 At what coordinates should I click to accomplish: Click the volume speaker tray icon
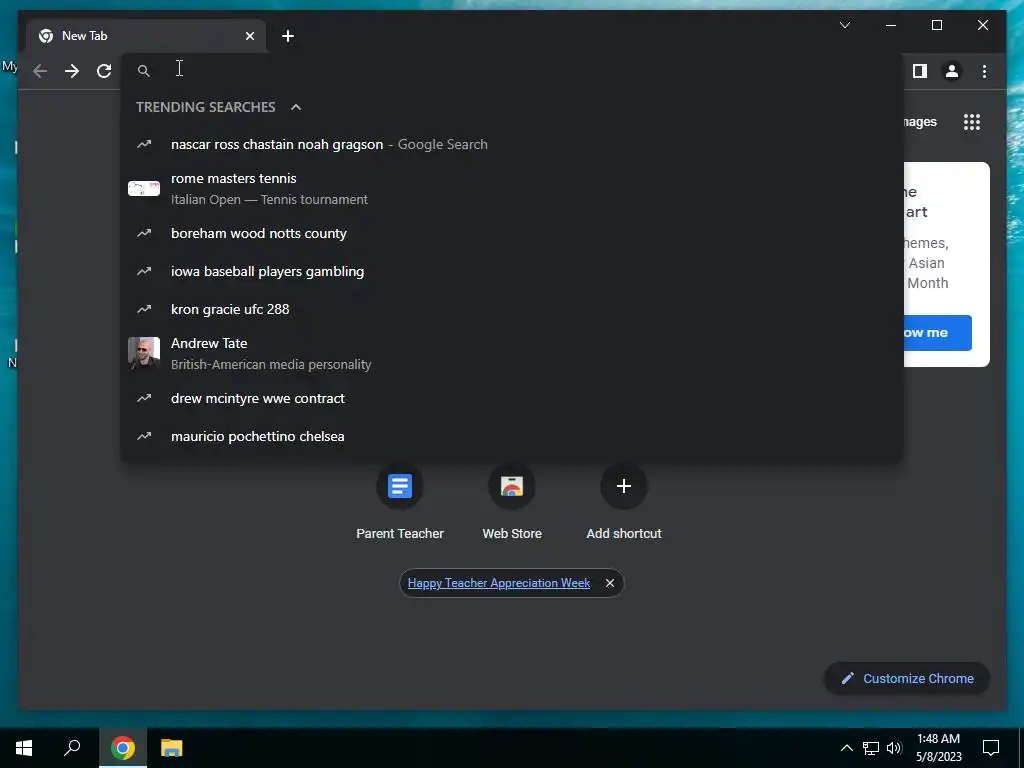894,748
